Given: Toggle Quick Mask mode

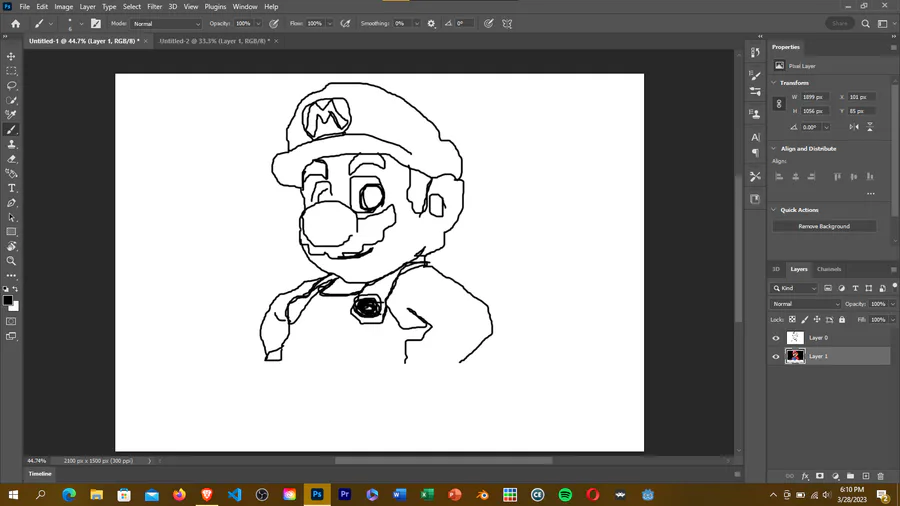Looking at the screenshot, I should pyautogui.click(x=11, y=321).
